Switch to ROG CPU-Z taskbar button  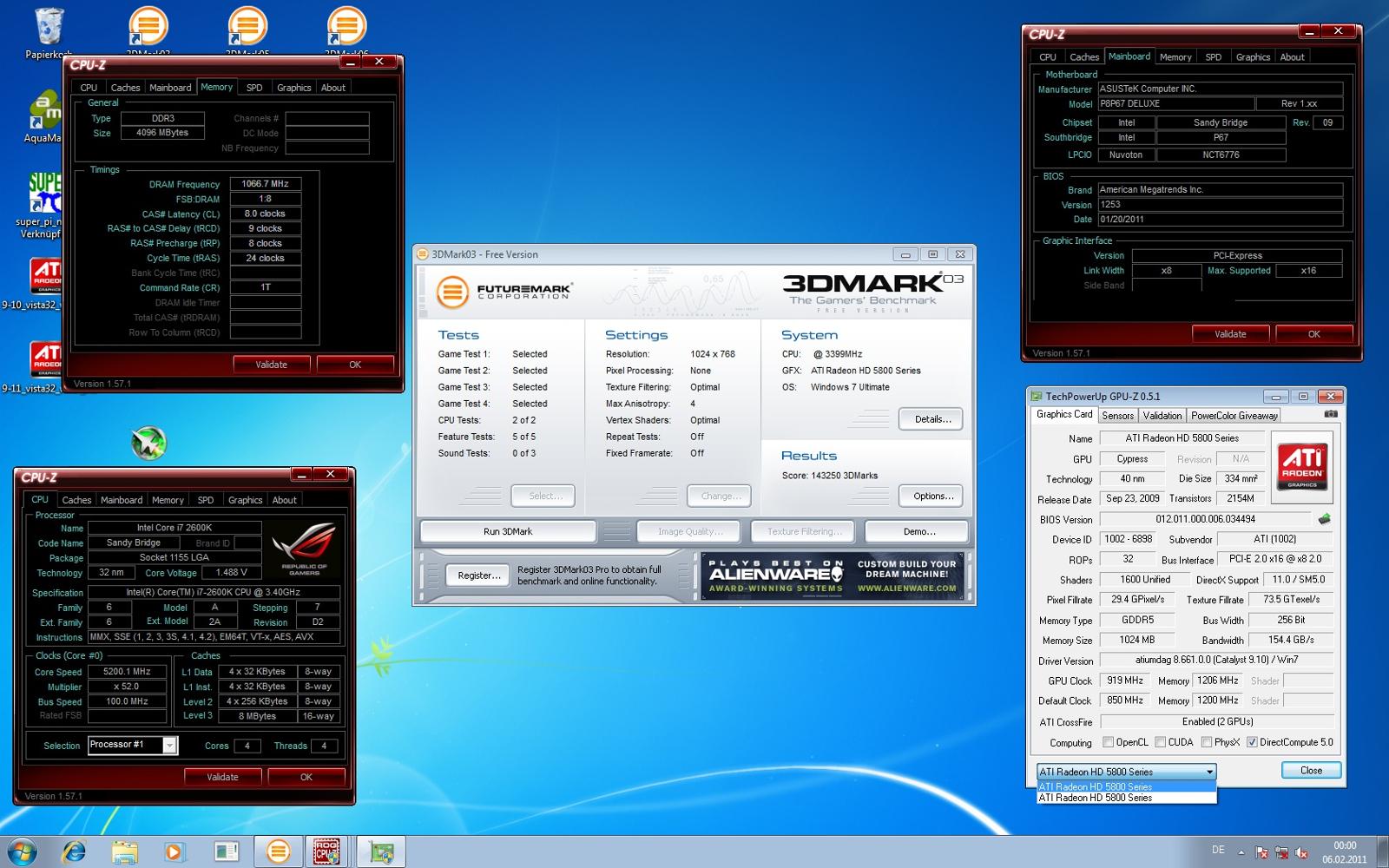tap(326, 852)
